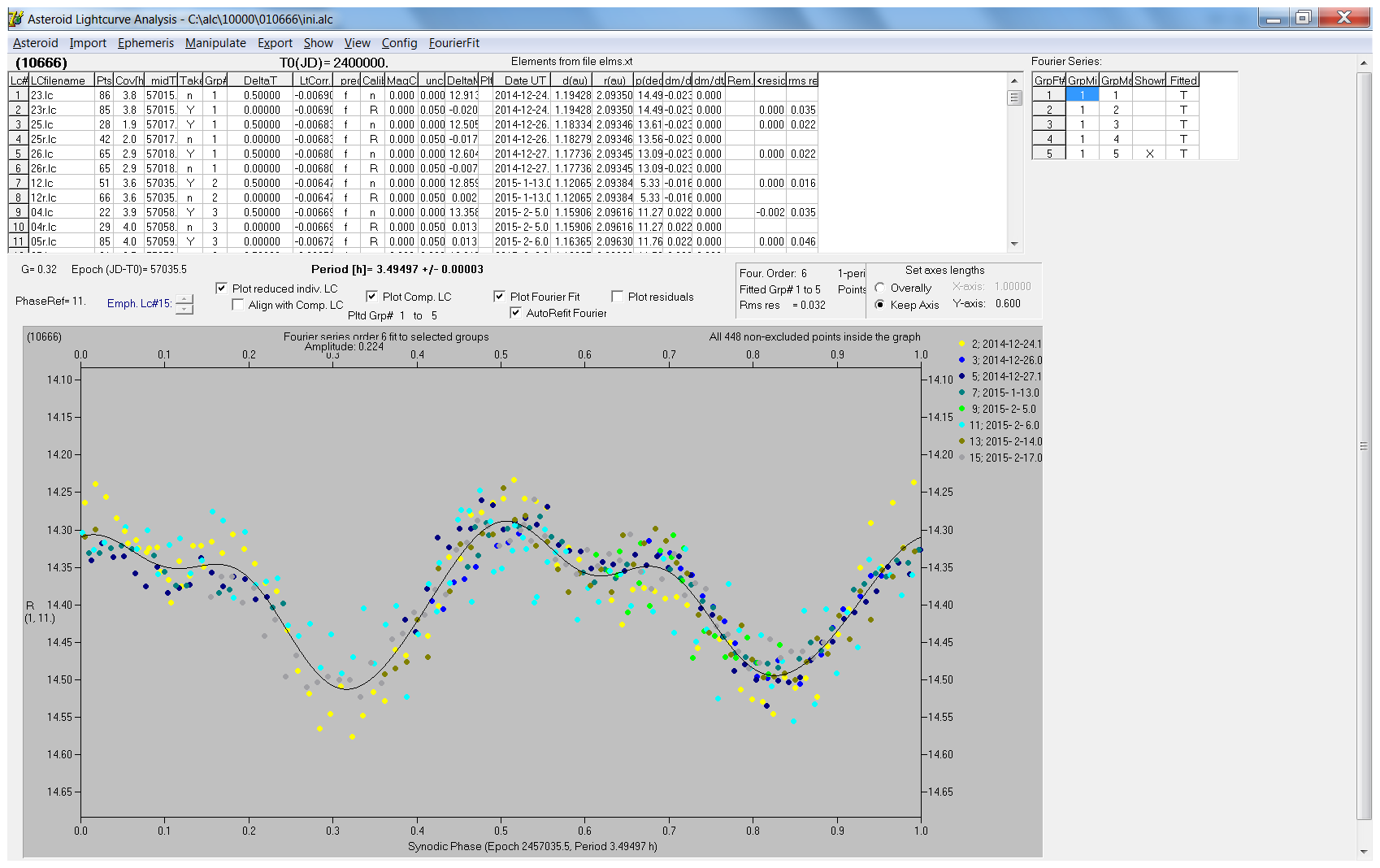Click the Period [h] value text

pyautogui.click(x=397, y=269)
